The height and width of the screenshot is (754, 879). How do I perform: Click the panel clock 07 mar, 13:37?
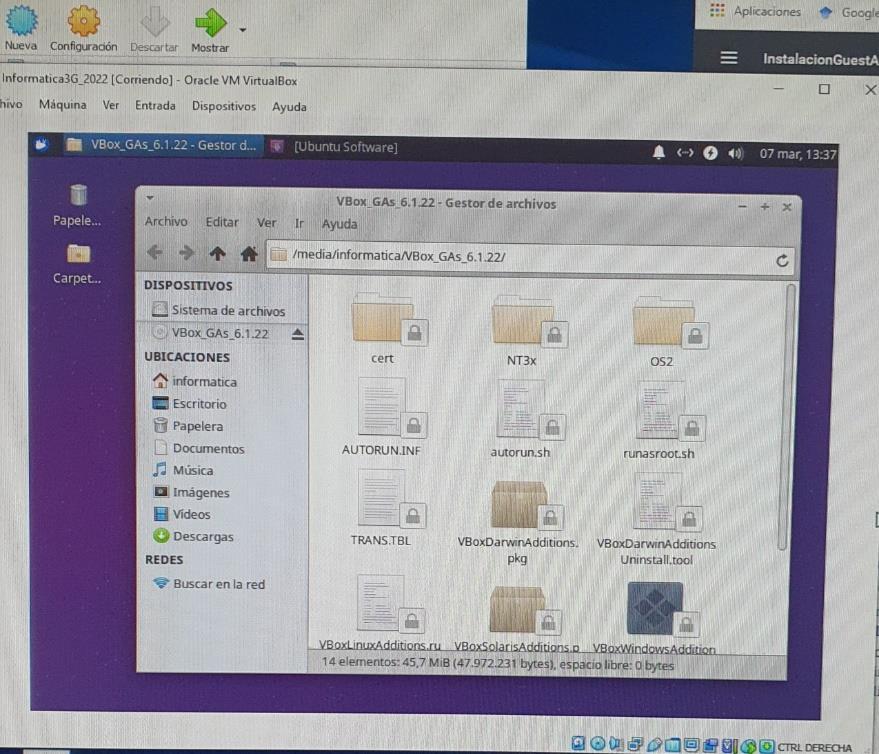coord(797,154)
